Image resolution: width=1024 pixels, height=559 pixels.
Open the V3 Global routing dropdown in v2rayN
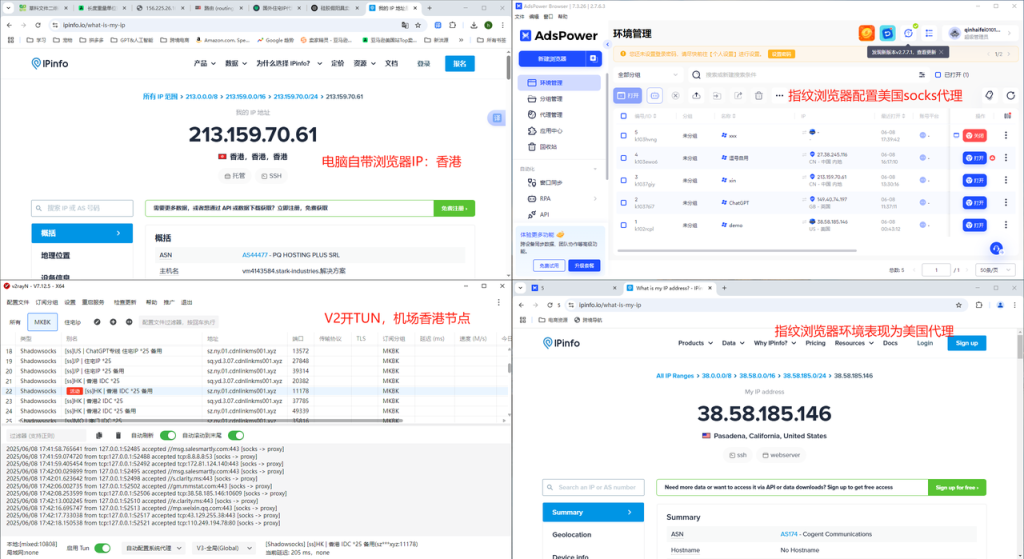click(223, 548)
